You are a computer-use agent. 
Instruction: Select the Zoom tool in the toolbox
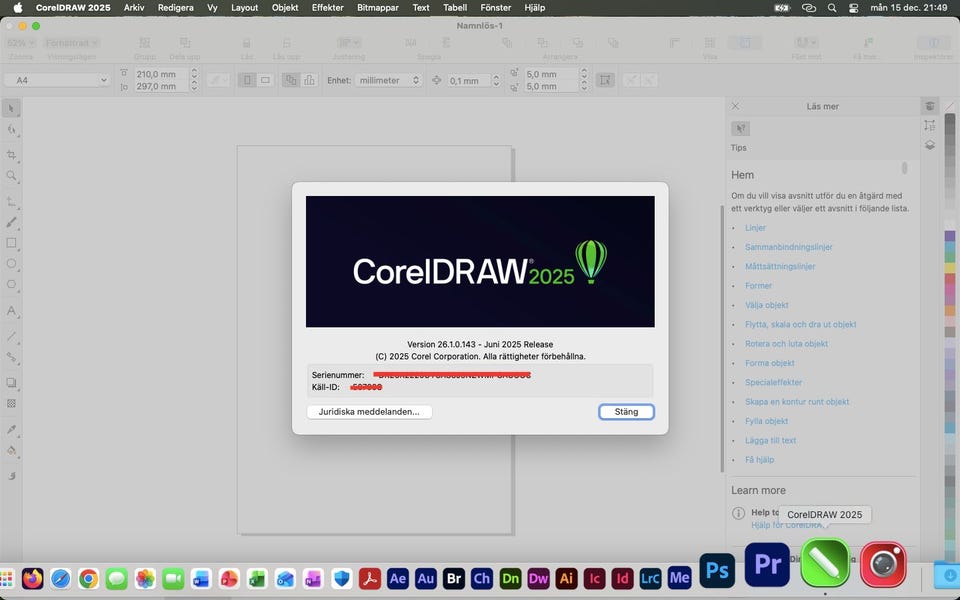tap(12, 176)
